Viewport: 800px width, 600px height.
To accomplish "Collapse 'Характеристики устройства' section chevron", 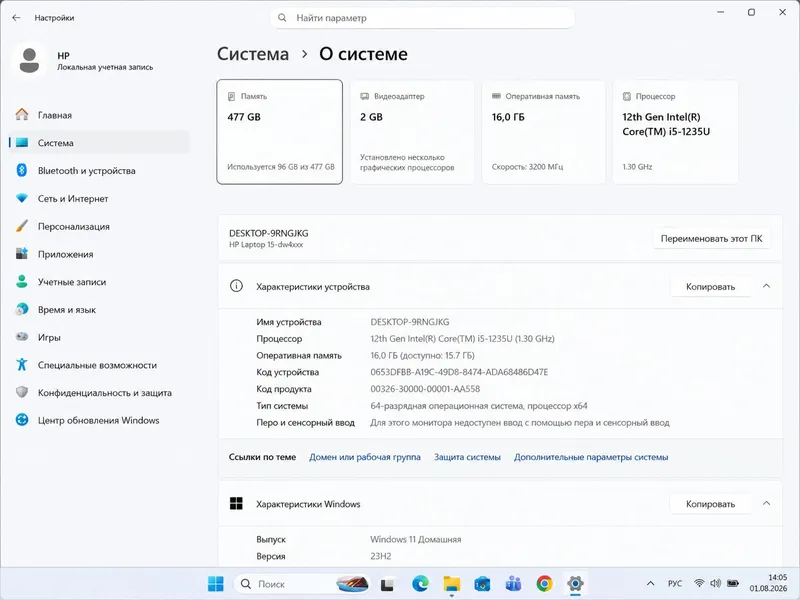I will (x=766, y=286).
